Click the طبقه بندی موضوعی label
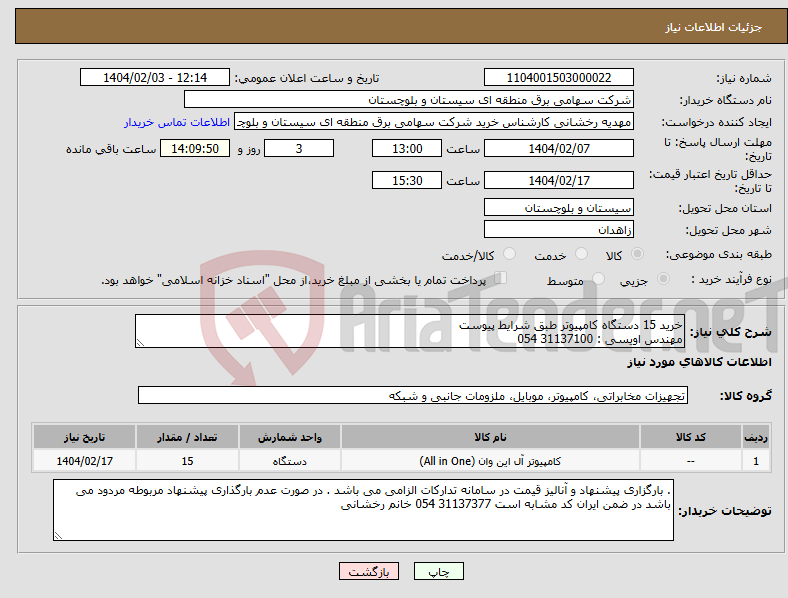 [x=719, y=254]
